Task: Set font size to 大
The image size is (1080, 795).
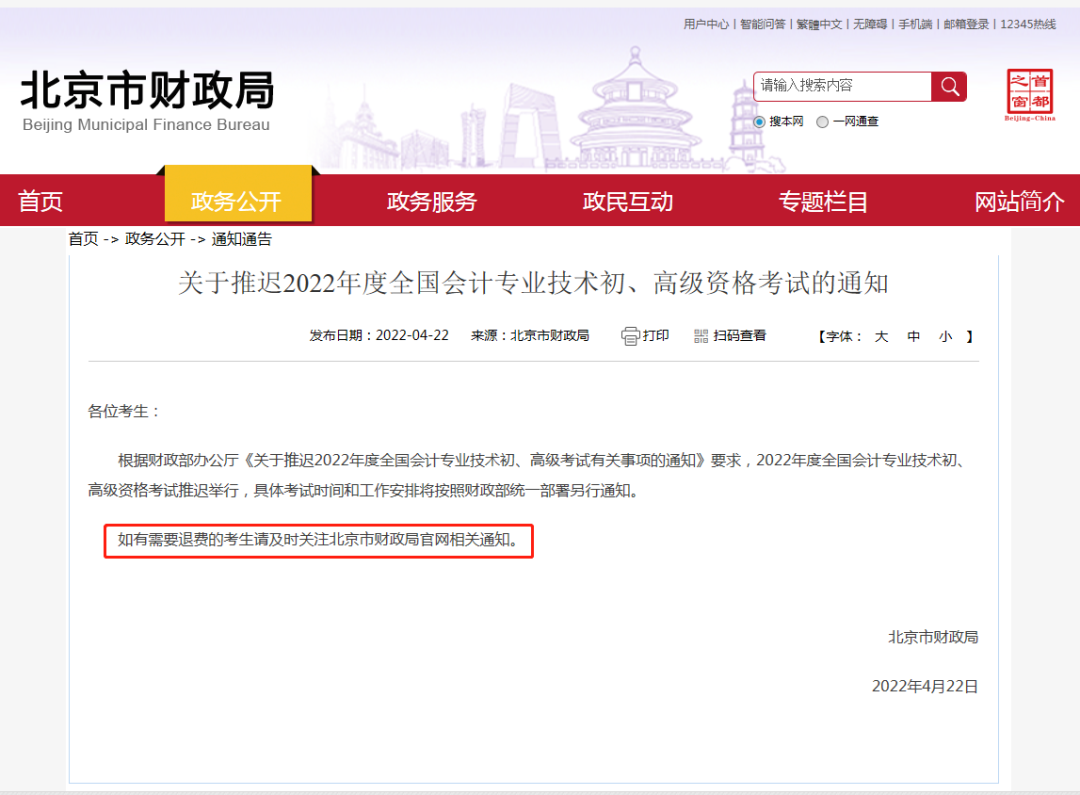Action: 880,336
